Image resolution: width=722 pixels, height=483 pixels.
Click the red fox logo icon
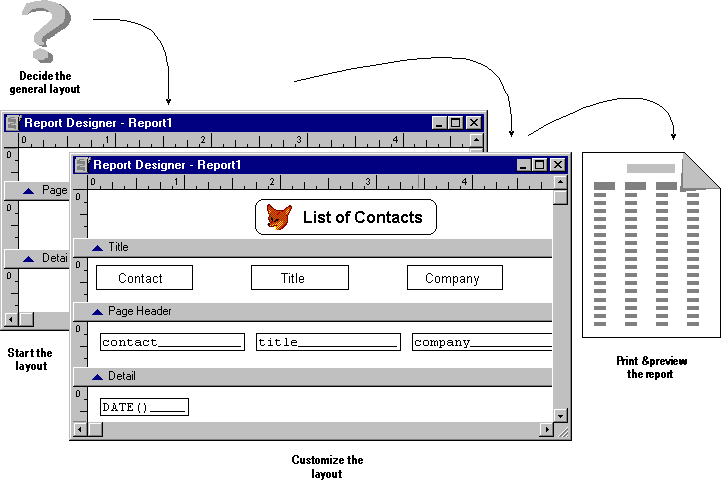click(x=279, y=217)
